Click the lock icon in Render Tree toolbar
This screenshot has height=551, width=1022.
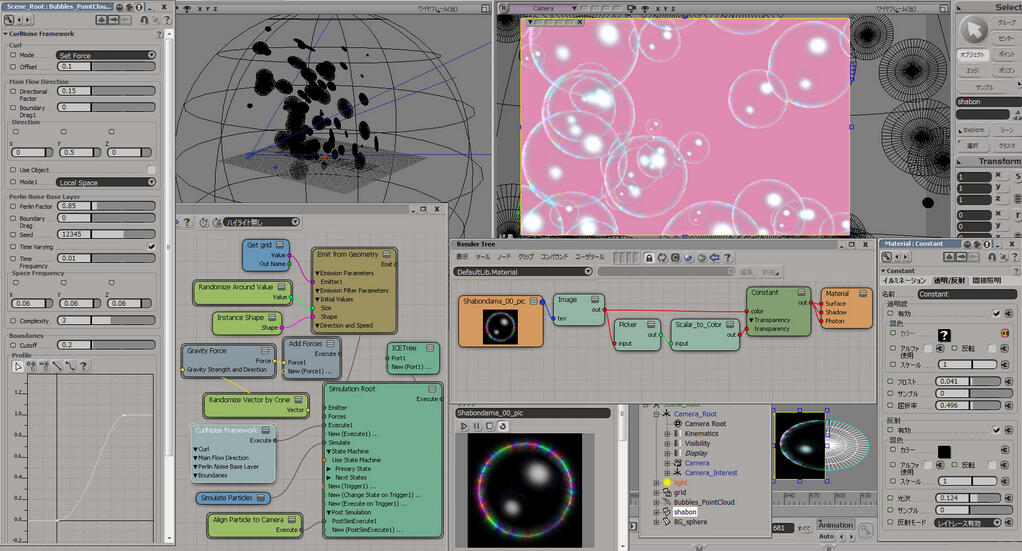click(x=649, y=257)
